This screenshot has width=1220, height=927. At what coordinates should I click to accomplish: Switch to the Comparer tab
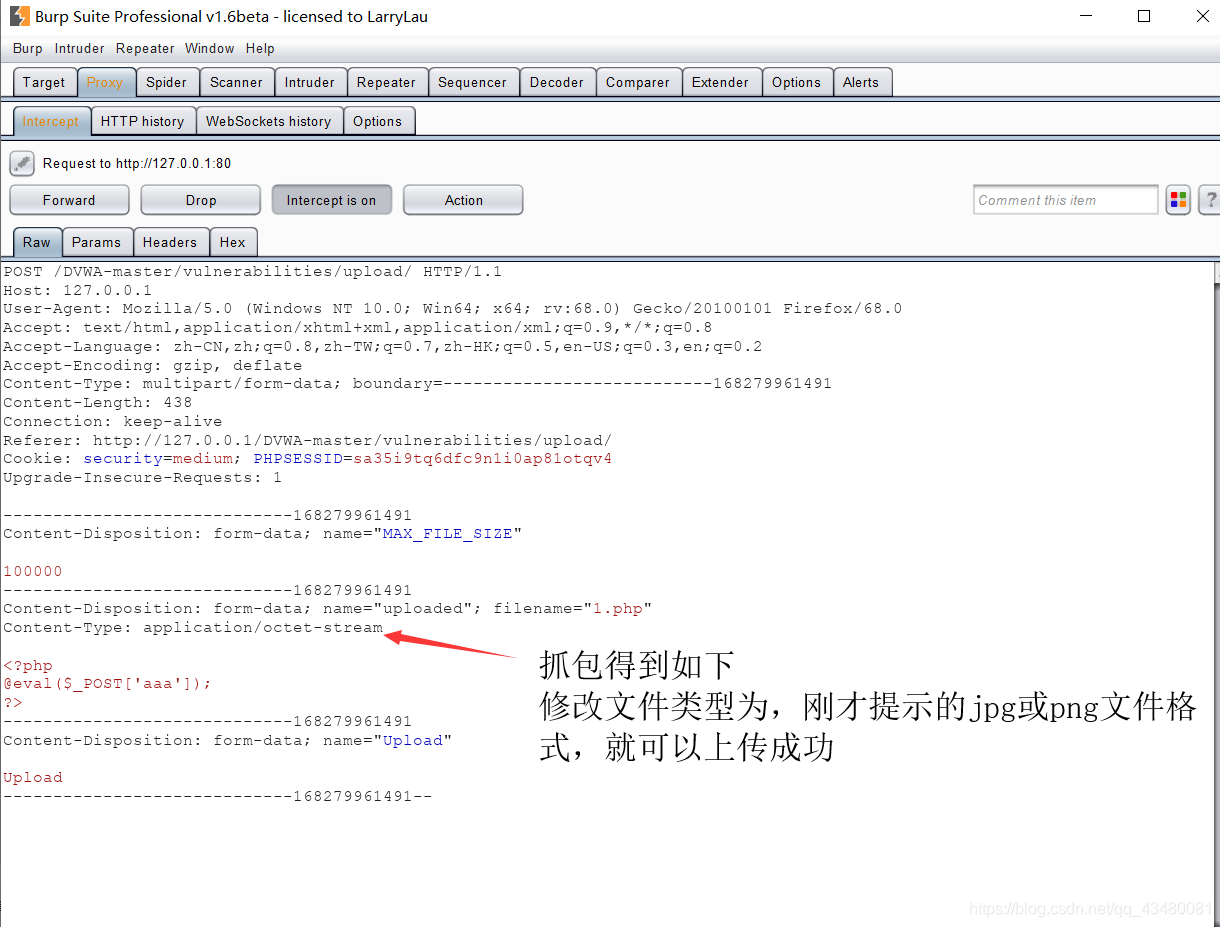click(x=638, y=82)
